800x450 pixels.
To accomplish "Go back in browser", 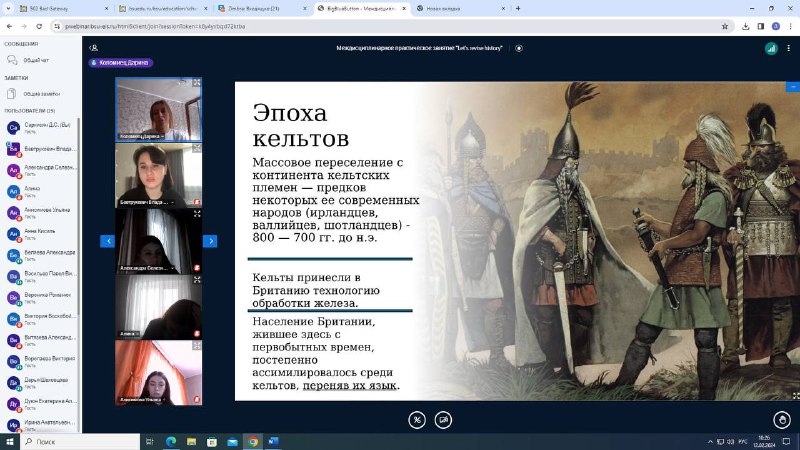I will tap(9, 26).
